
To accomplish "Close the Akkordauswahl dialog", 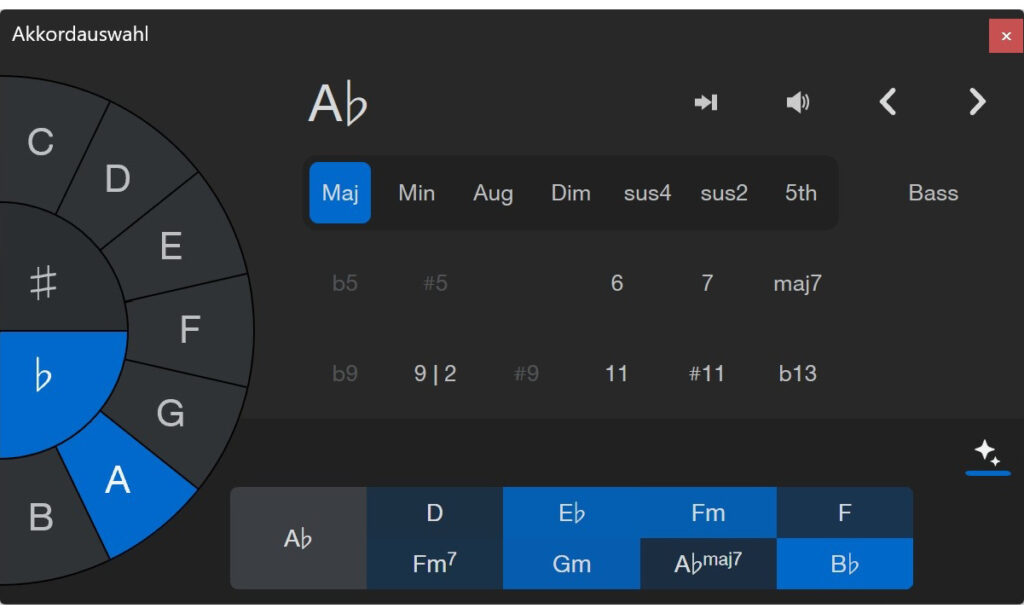I will 1006,35.
